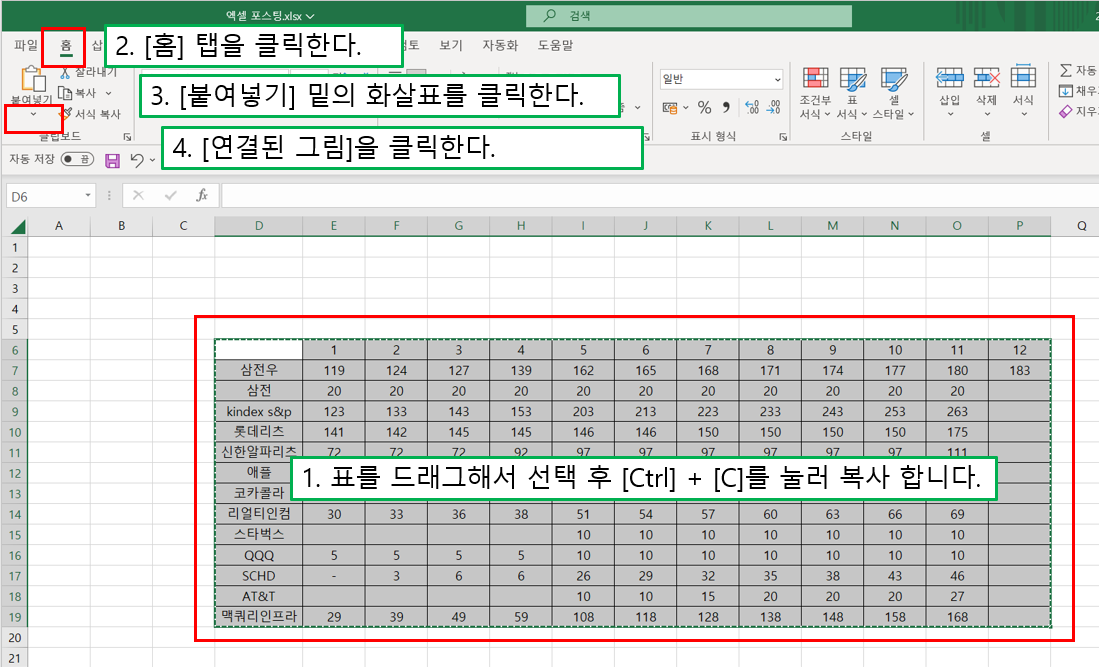Image resolution: width=1099 pixels, height=667 pixels.
Task: Select the cell '리얼티인컴'
Action: click(259, 514)
